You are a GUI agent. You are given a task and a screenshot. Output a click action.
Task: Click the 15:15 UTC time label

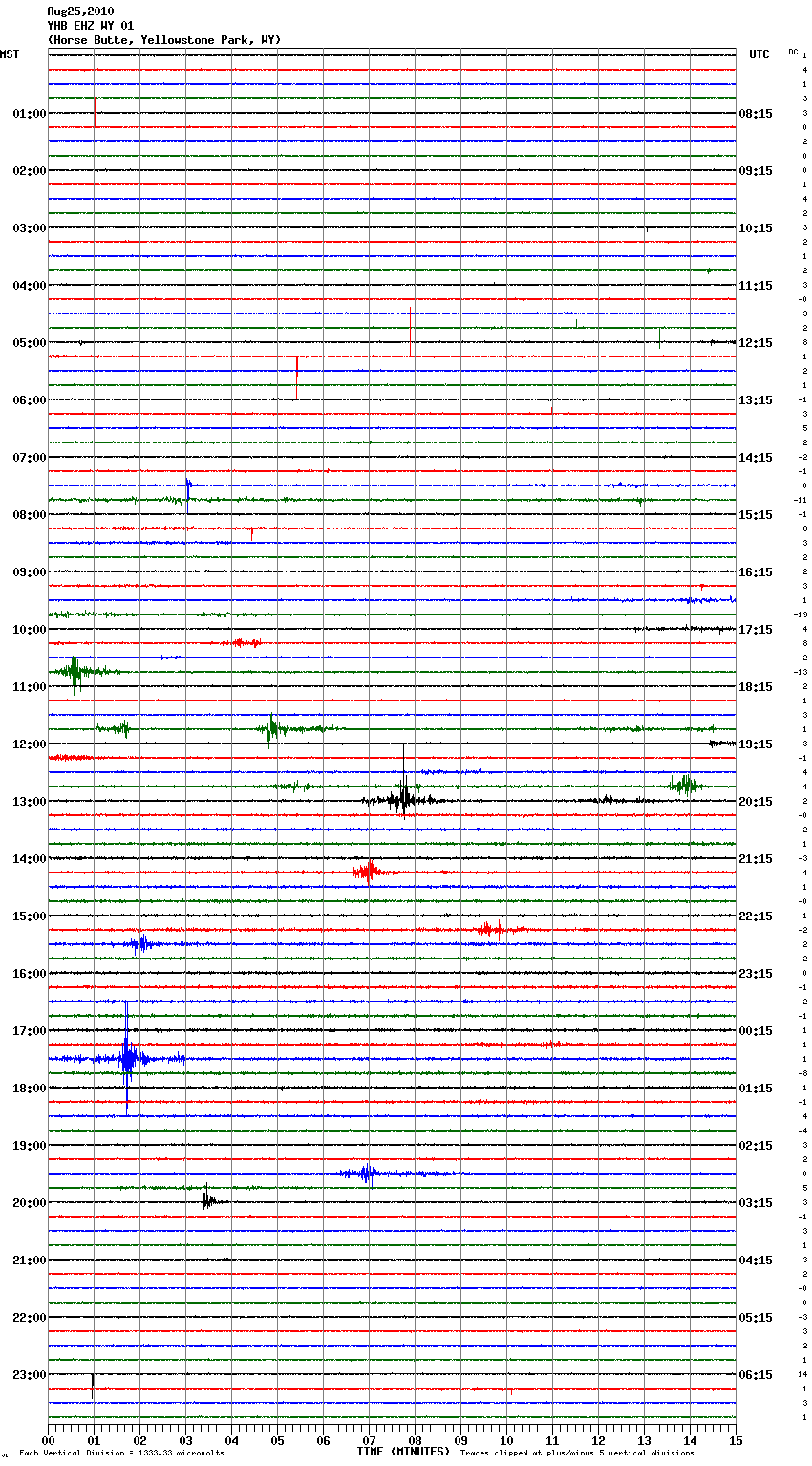pos(756,515)
